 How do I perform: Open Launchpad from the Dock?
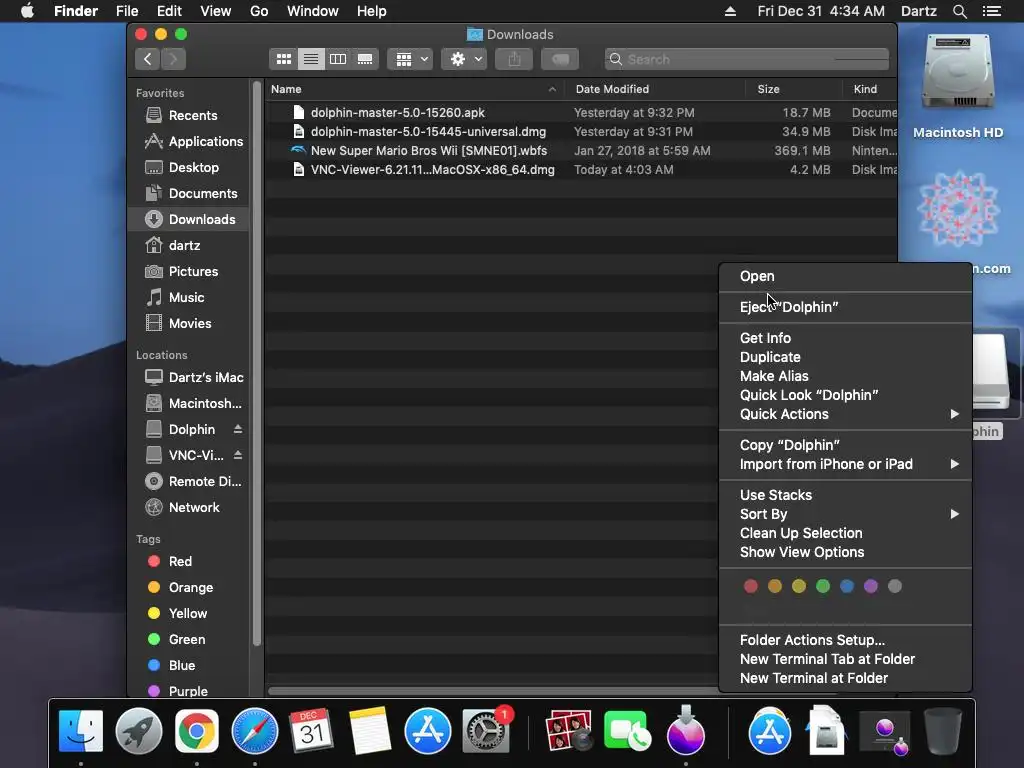139,731
